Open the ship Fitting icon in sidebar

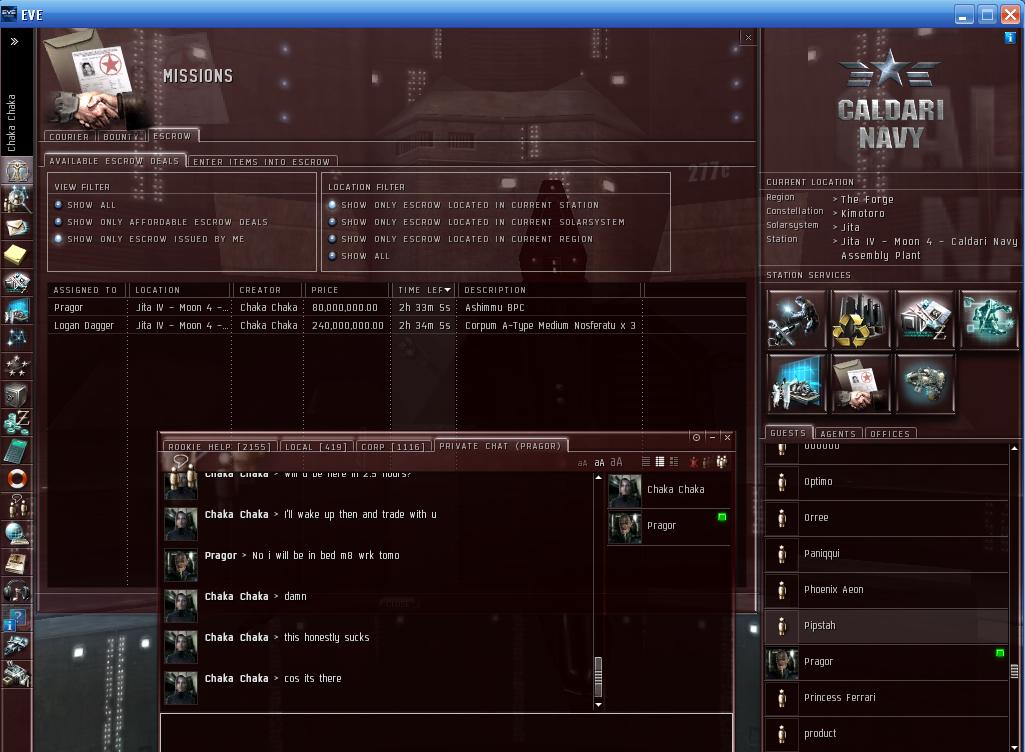(x=17, y=647)
